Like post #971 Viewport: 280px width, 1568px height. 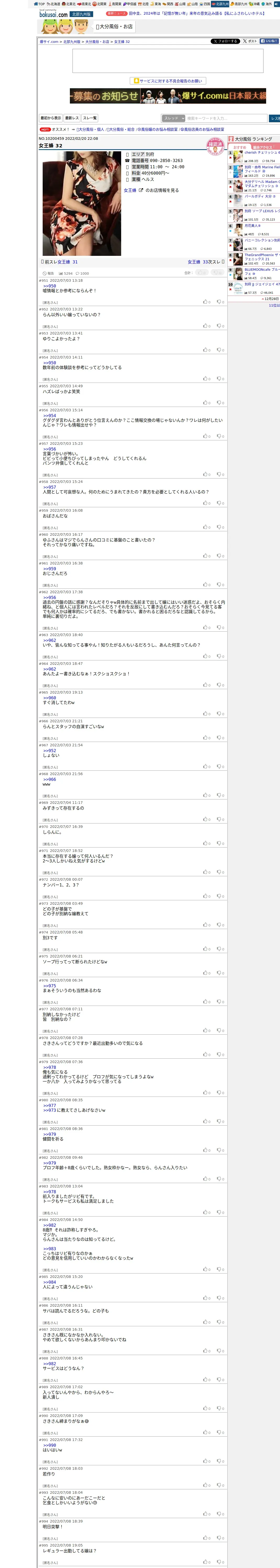207,872
